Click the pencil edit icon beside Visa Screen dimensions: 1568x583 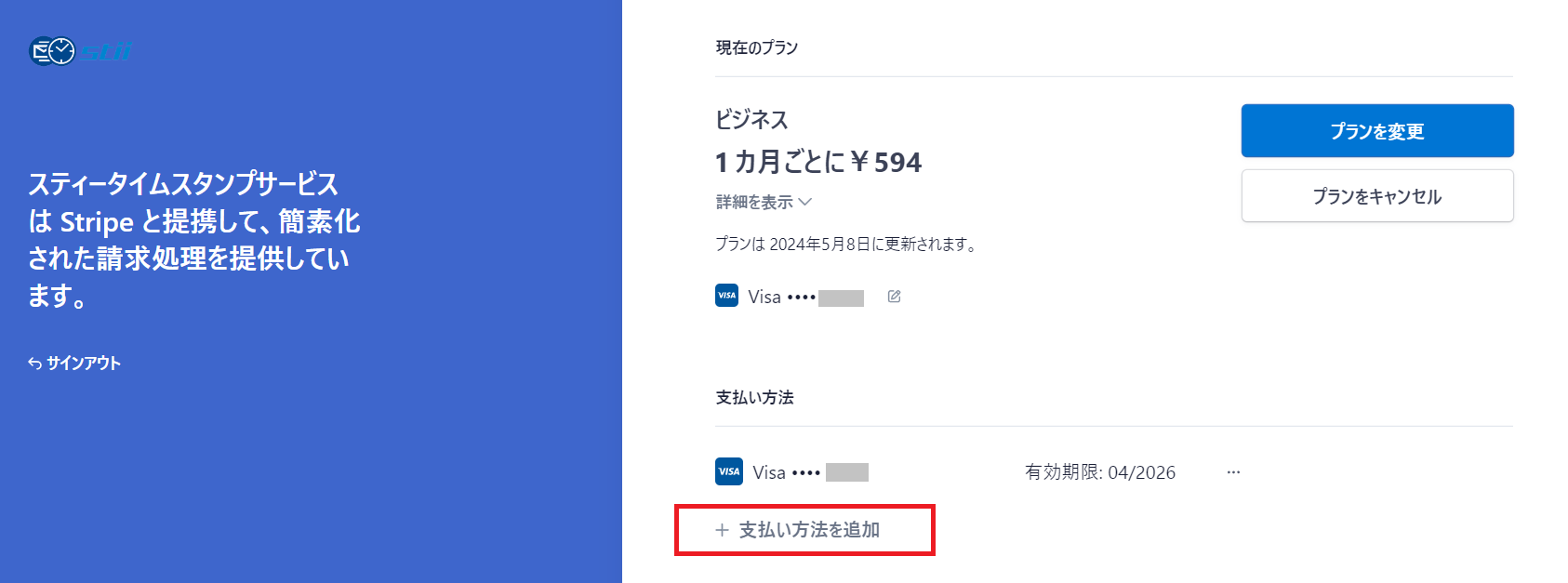[894, 297]
